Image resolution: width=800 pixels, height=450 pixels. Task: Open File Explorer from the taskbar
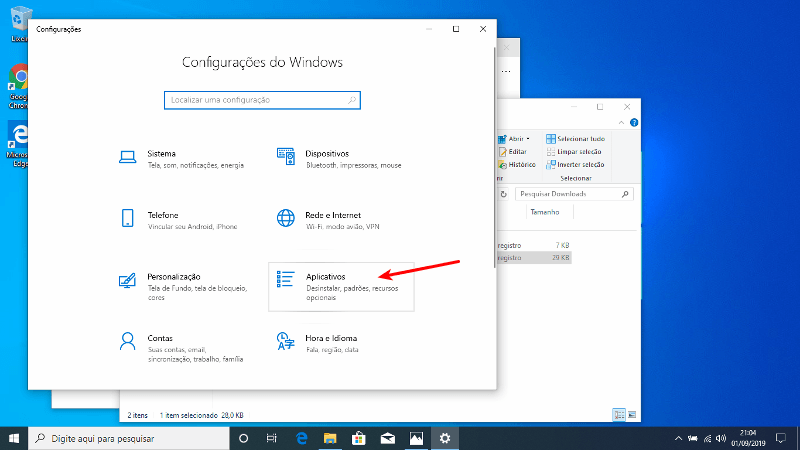point(330,438)
